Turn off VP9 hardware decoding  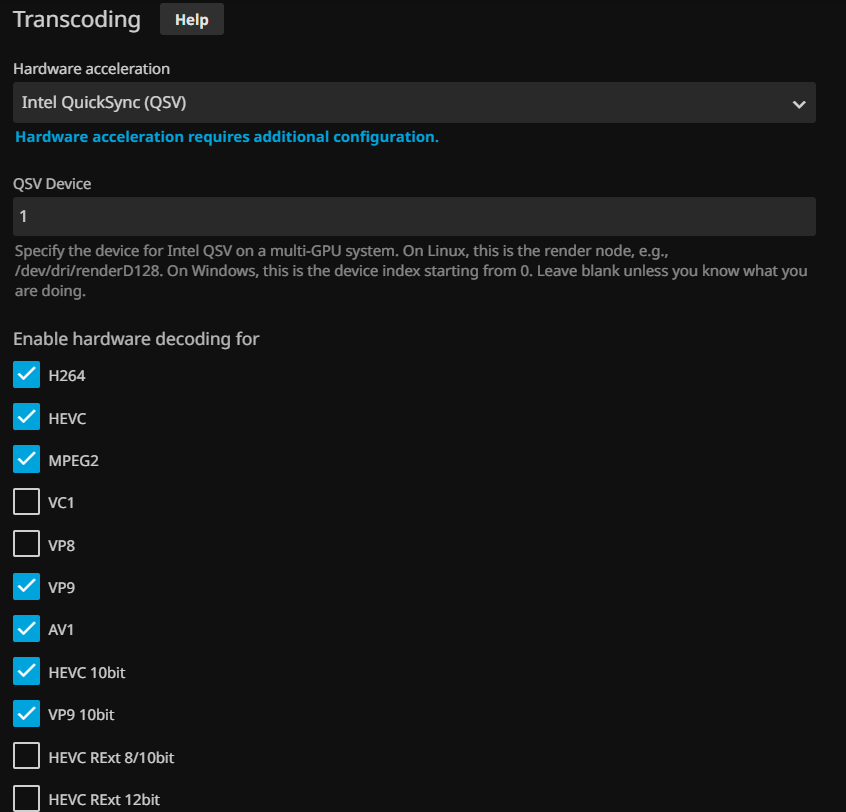point(27,587)
